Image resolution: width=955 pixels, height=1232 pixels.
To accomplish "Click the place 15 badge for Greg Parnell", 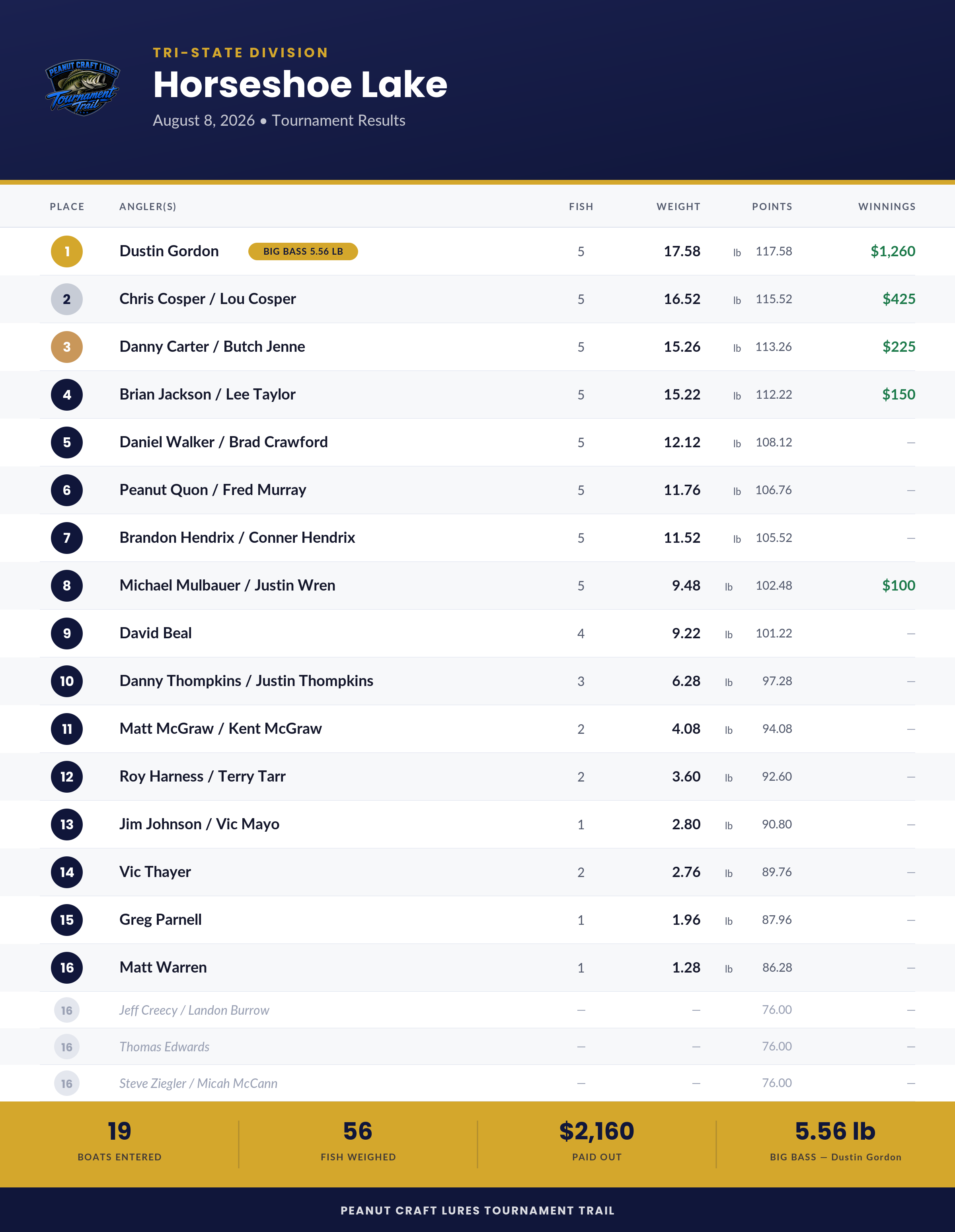I will [66, 920].
